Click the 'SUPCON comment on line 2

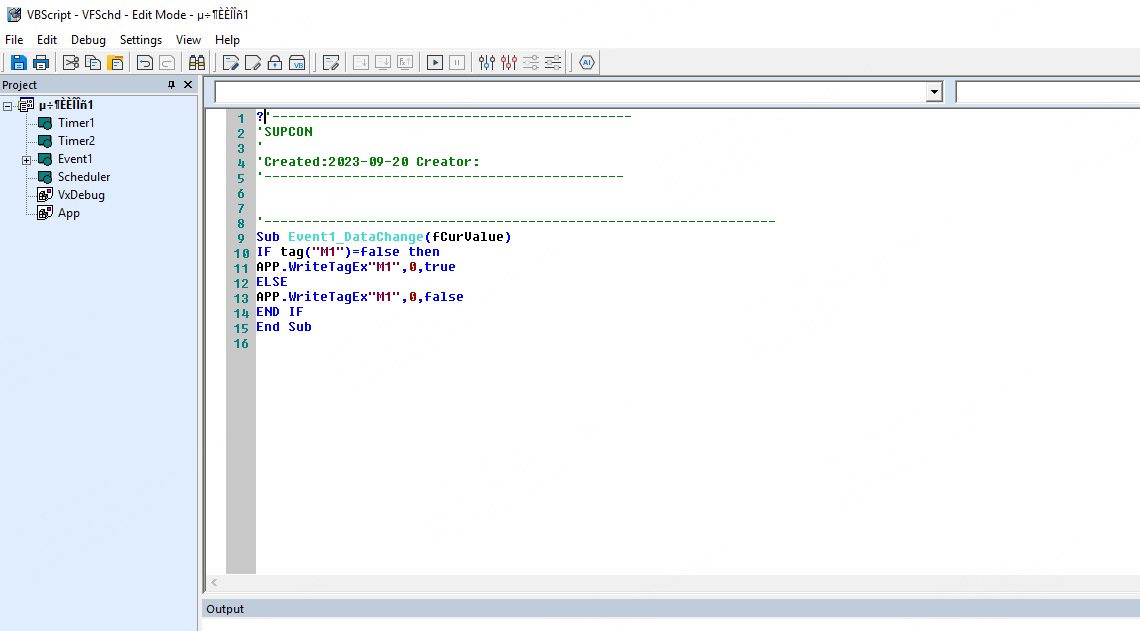pyautogui.click(x=285, y=132)
